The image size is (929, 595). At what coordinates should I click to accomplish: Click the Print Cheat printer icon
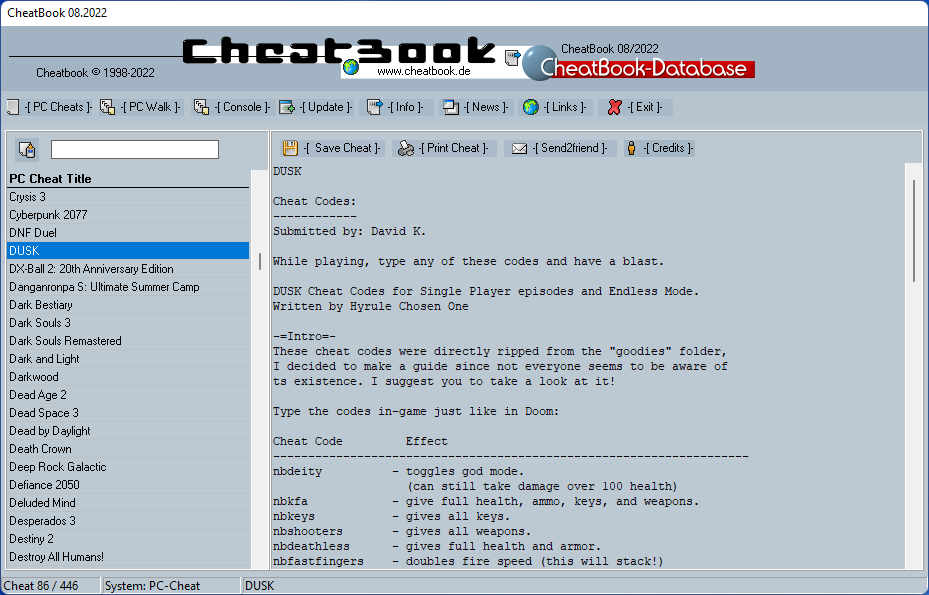click(x=404, y=147)
